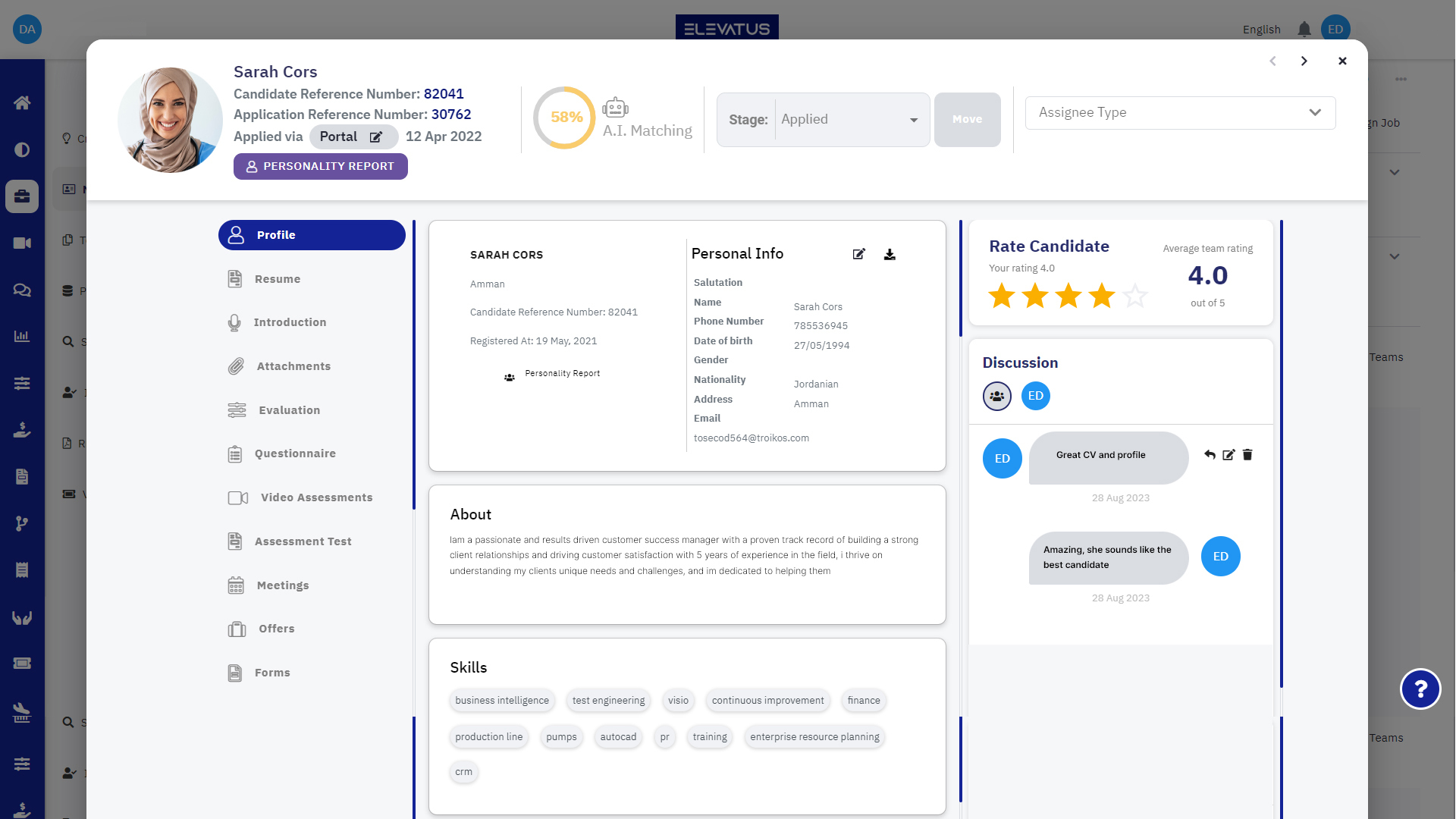Viewport: 1456px width, 819px height.
Task: Click the 'business intelligence' skill tag
Action: (502, 701)
